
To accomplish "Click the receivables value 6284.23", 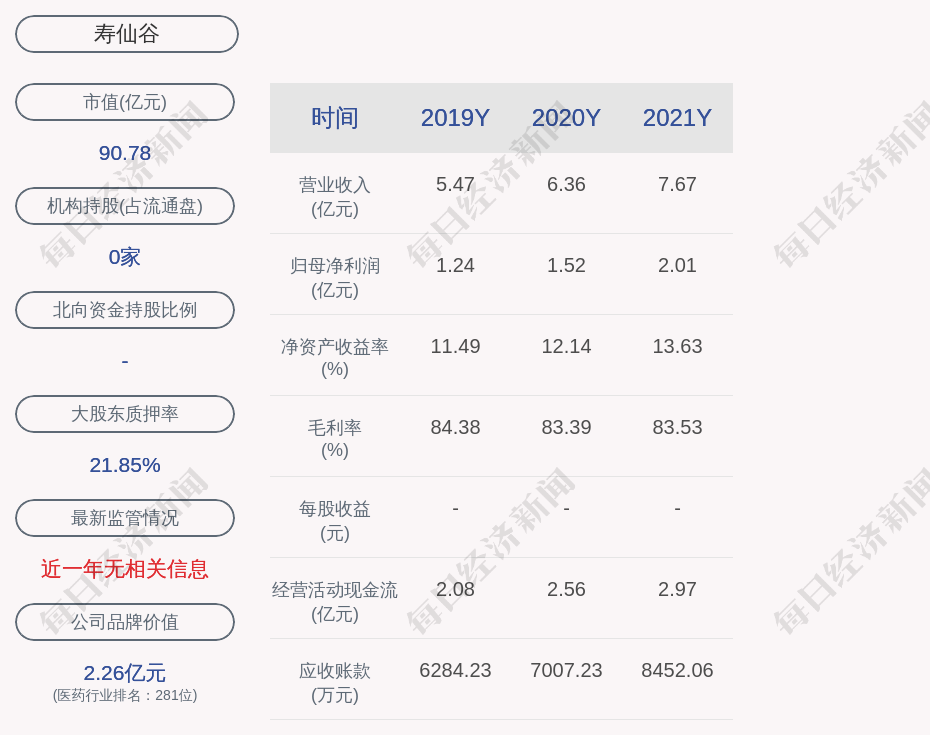I will tap(455, 670).
